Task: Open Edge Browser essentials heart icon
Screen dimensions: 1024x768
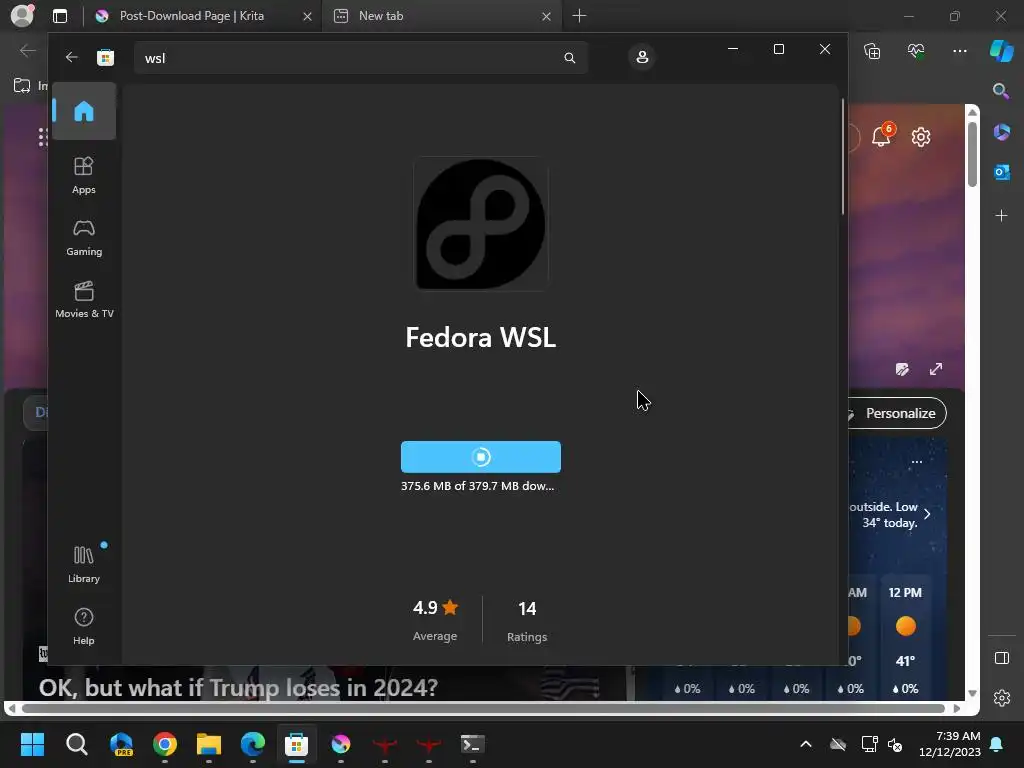Action: tap(916, 50)
